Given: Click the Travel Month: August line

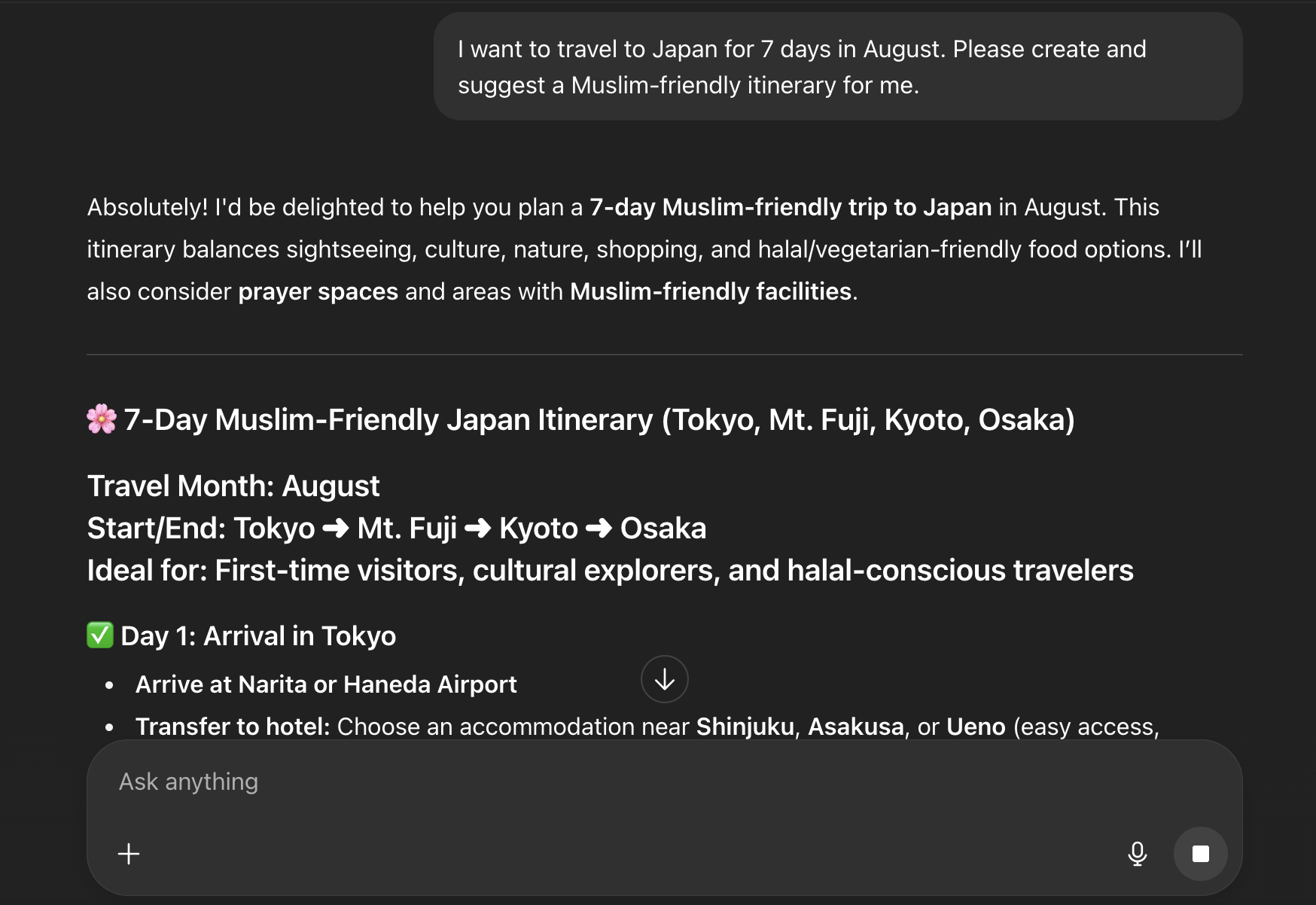Looking at the screenshot, I should 233,486.
